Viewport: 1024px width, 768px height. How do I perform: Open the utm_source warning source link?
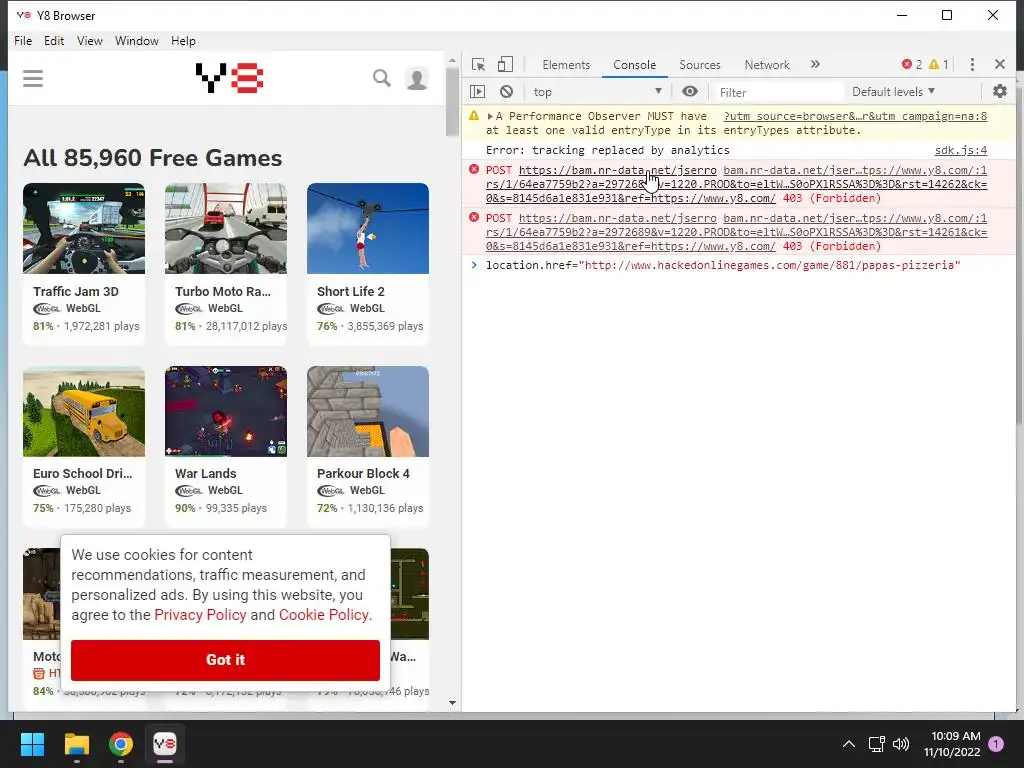[855, 116]
